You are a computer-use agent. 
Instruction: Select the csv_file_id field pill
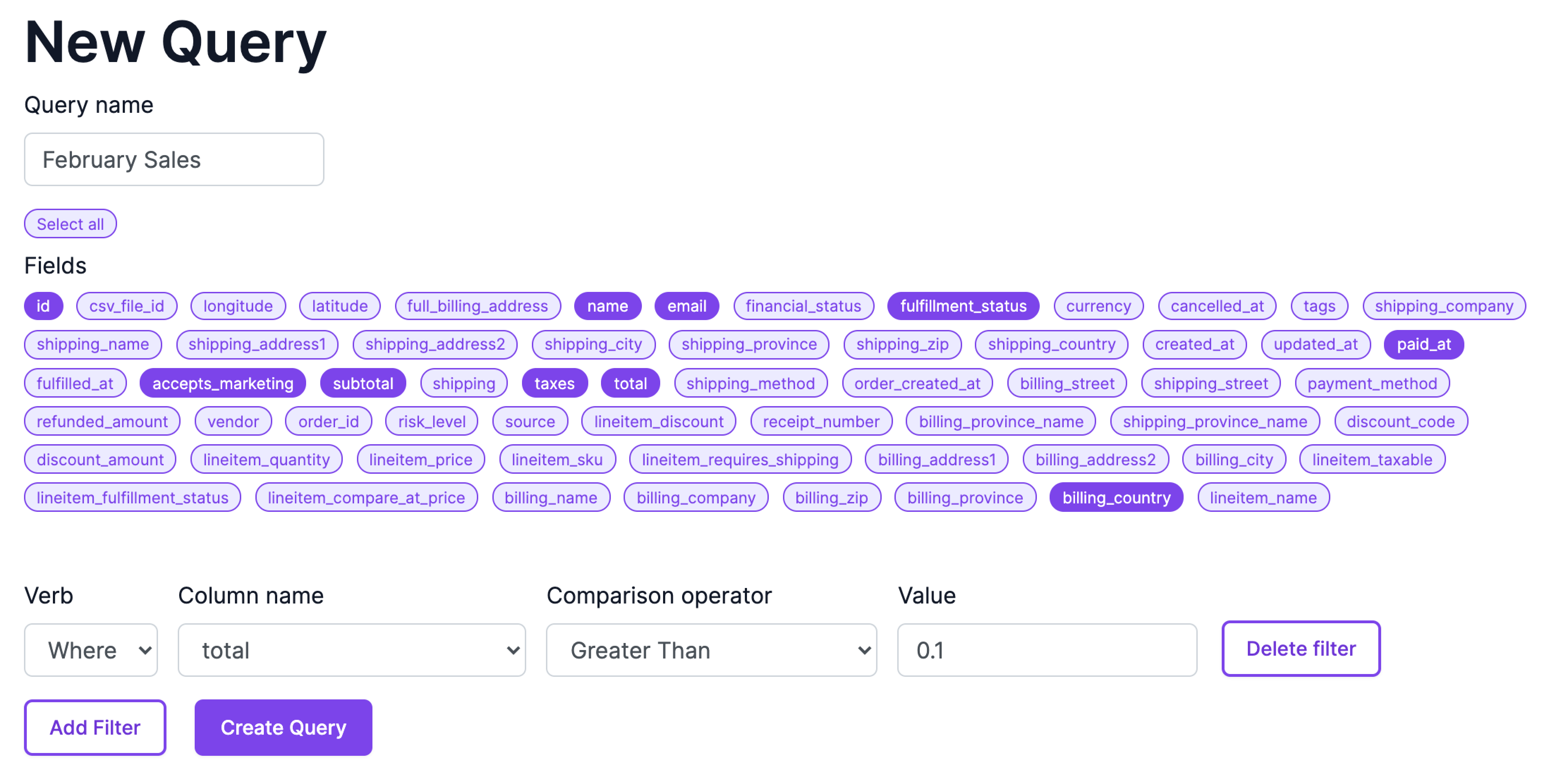pos(126,306)
